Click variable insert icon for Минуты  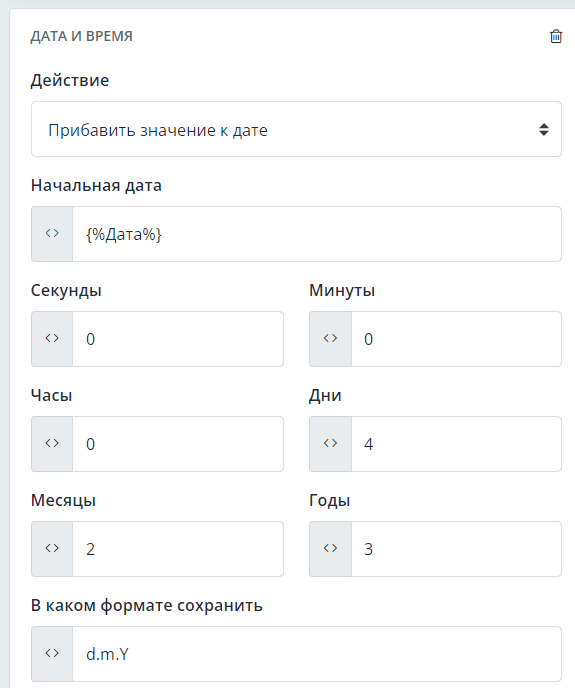pos(330,339)
